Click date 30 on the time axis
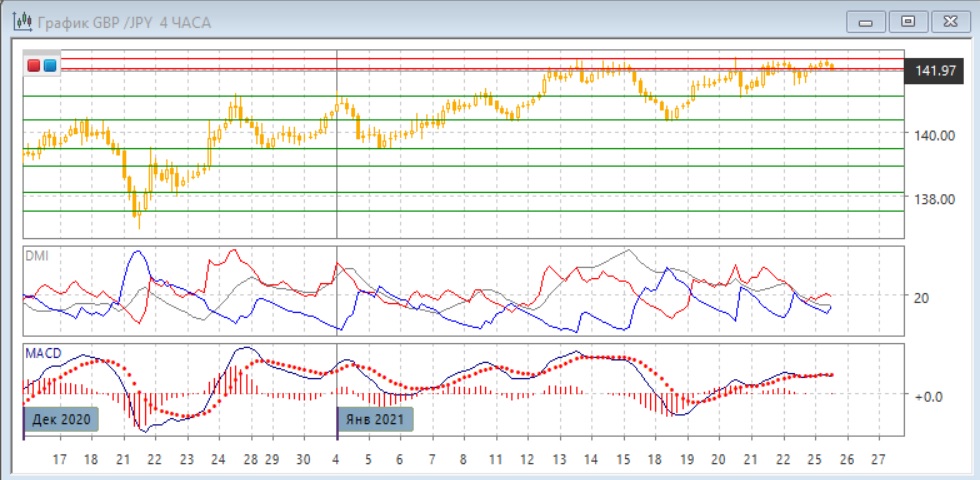The image size is (980, 480). pos(303,460)
